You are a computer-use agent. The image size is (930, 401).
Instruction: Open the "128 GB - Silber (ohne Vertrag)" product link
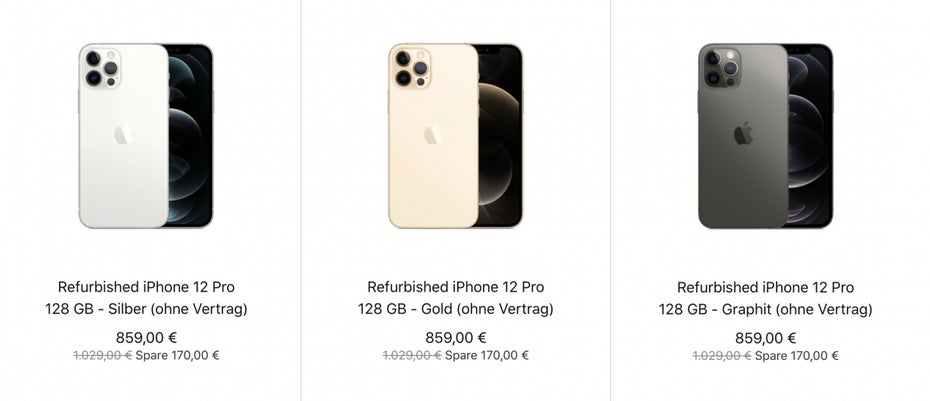tap(146, 309)
